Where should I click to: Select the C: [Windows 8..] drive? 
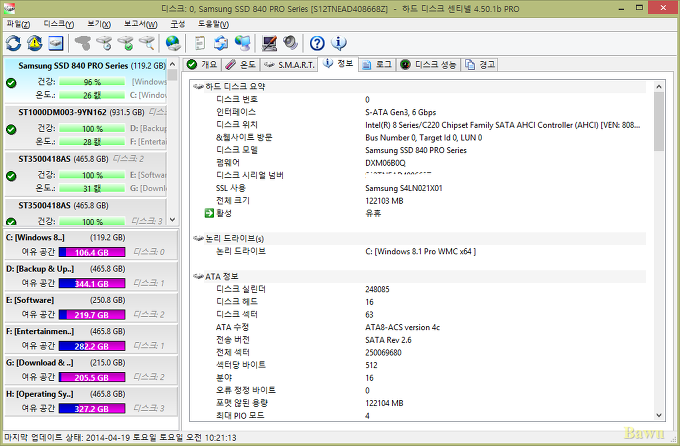point(91,245)
